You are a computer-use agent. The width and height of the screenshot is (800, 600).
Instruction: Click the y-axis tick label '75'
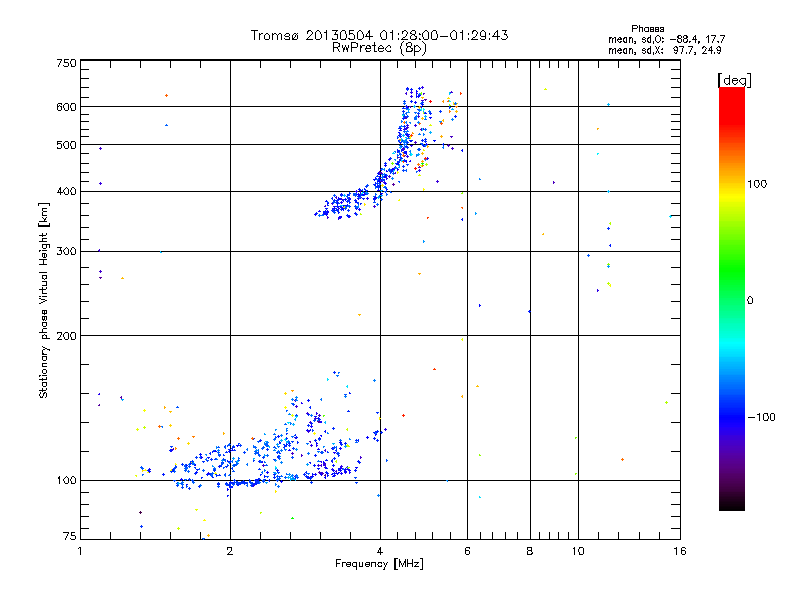(x=70, y=536)
